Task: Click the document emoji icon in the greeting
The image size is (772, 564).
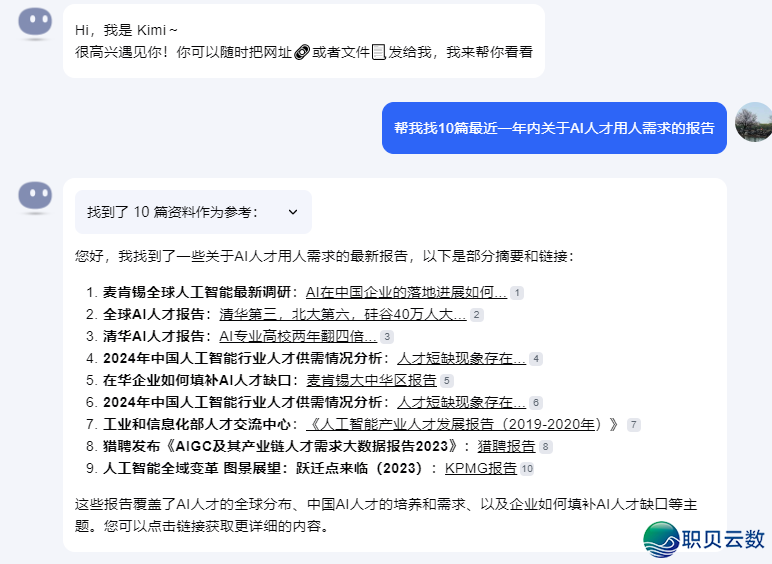Action: [x=379, y=52]
